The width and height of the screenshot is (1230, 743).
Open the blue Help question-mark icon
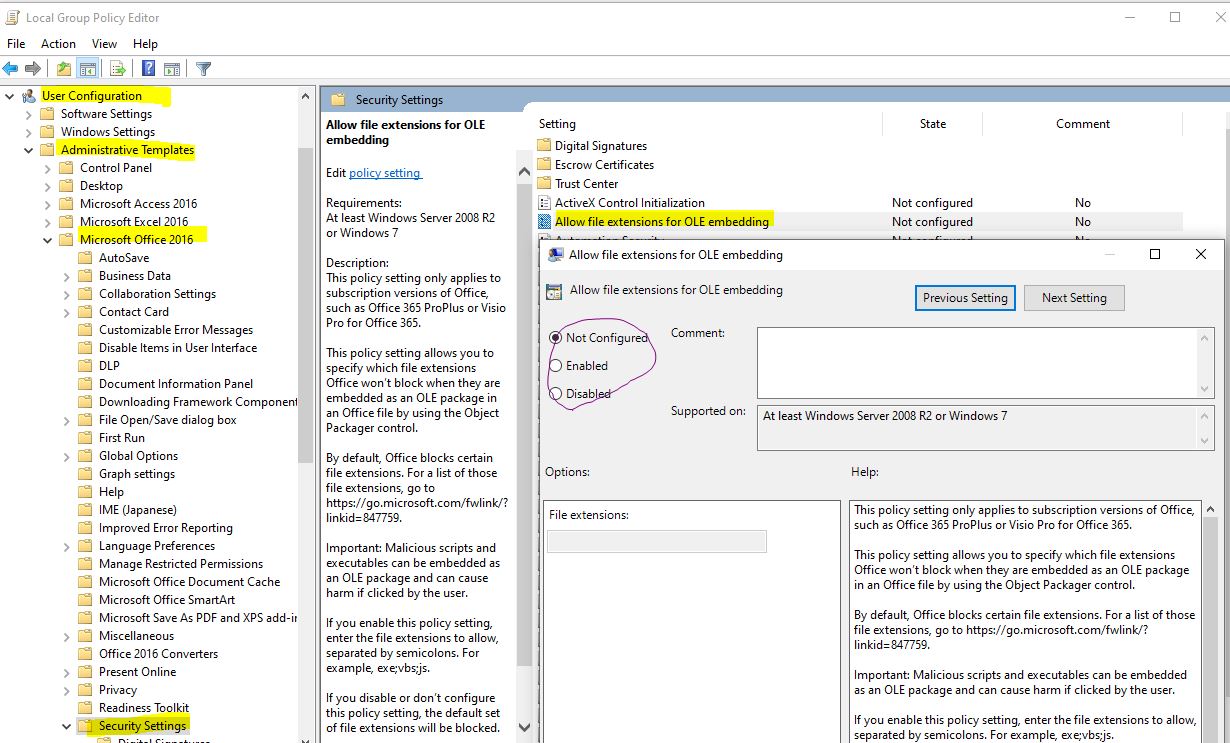click(148, 69)
